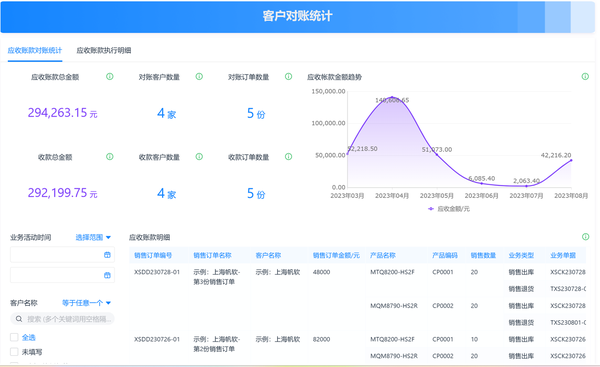Image resolution: width=600 pixels, height=367 pixels.
Task: Check the 未填写 checkbox
Action: 14,352
